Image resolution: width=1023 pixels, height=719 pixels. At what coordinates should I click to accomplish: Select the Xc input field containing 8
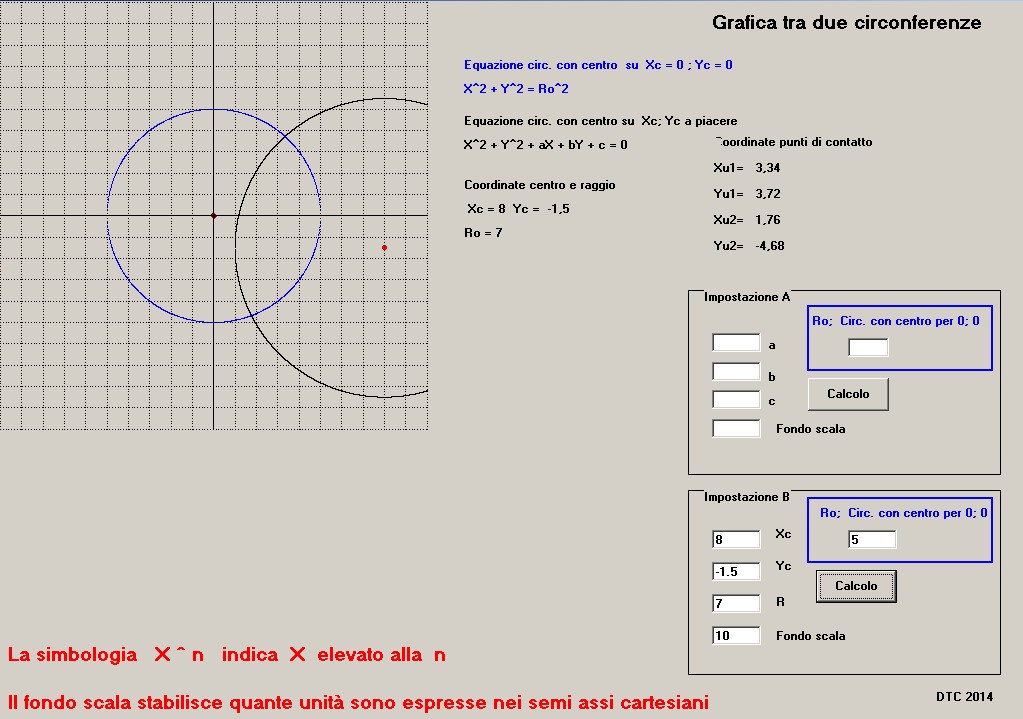click(736, 540)
